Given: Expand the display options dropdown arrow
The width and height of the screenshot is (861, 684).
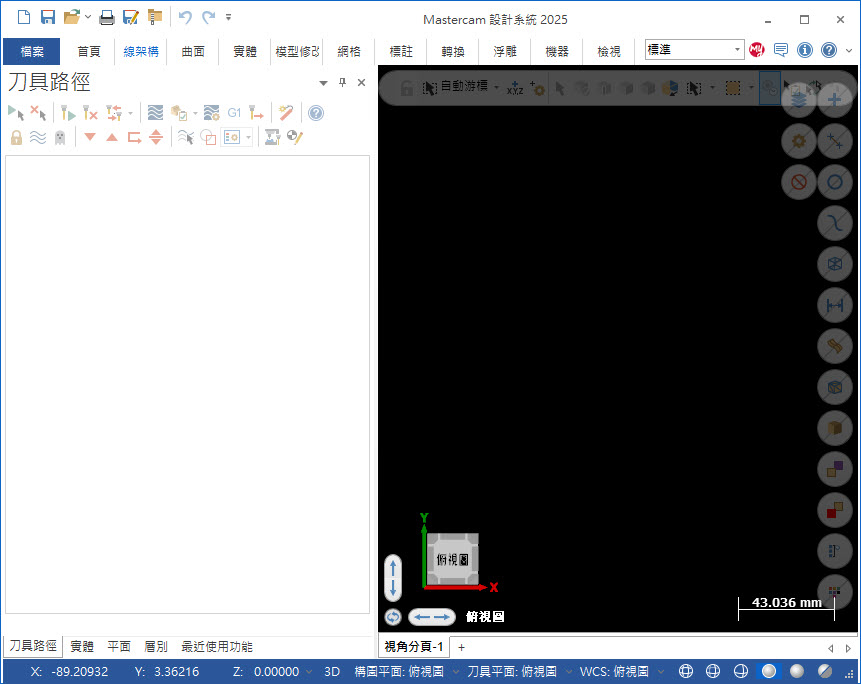Looking at the screenshot, I should (x=249, y=137).
